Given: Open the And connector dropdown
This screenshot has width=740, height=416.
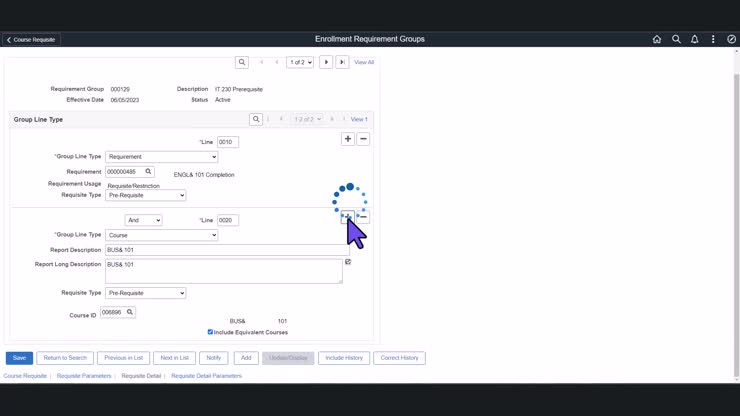Looking at the screenshot, I should click(143, 221).
